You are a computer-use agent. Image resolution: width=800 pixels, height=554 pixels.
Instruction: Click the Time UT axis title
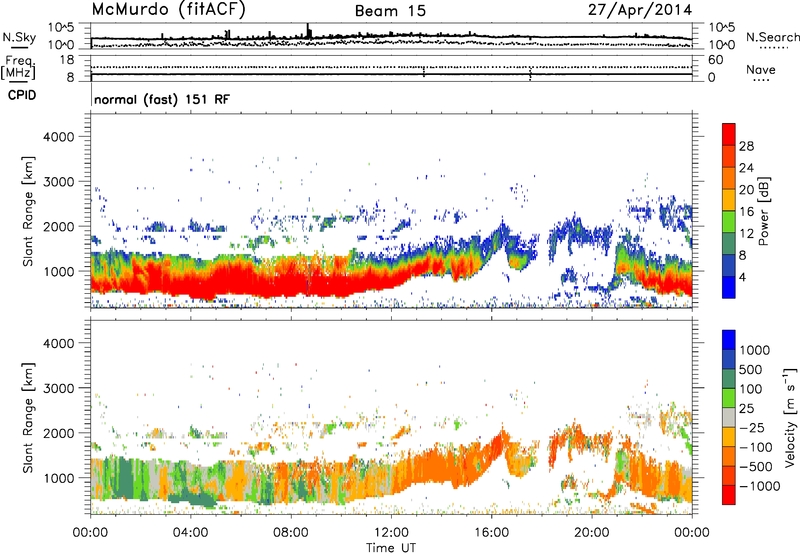[391, 547]
